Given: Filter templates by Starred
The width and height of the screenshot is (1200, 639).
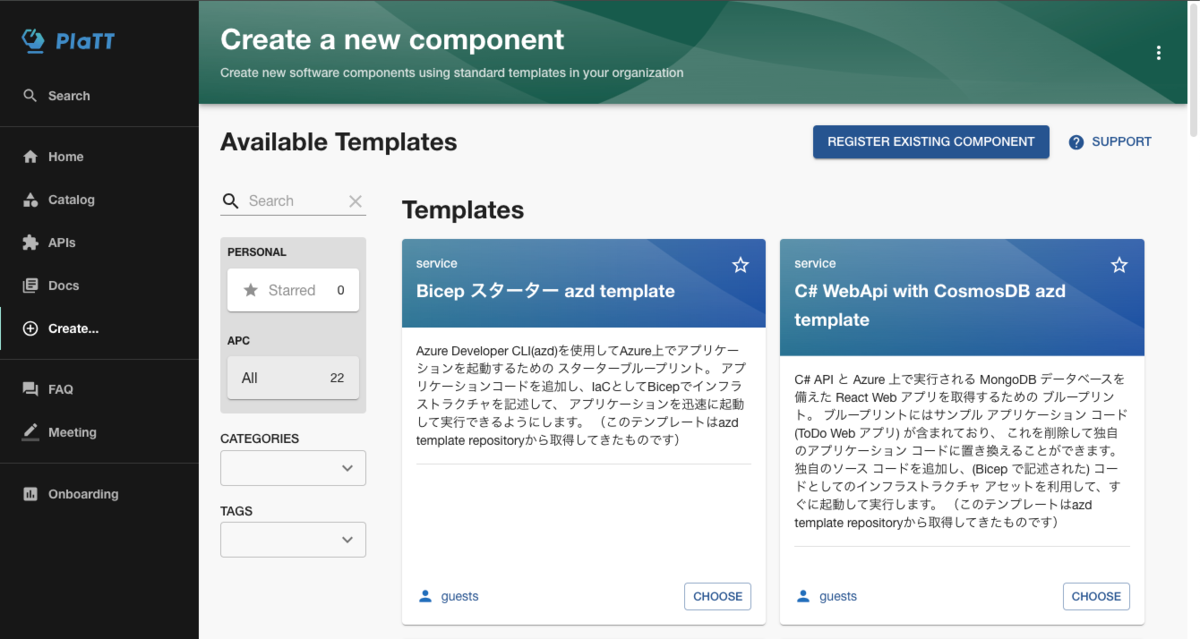Looking at the screenshot, I should coord(293,290).
